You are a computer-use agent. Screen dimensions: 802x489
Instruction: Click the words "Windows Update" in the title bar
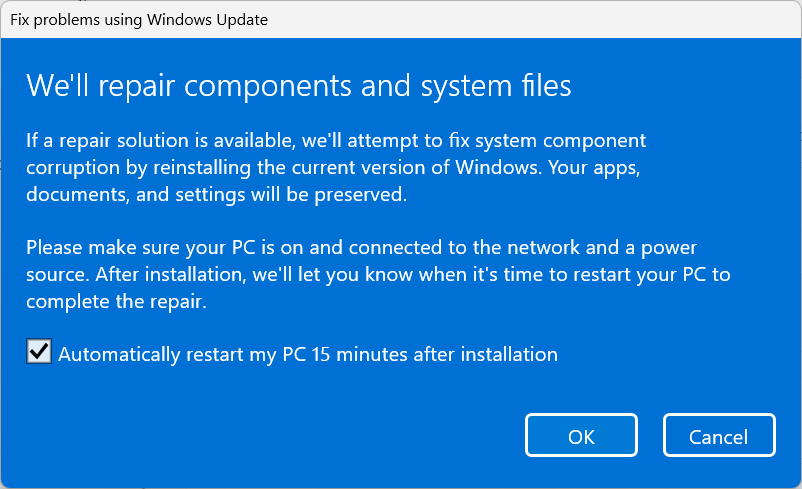pyautogui.click(x=217, y=19)
